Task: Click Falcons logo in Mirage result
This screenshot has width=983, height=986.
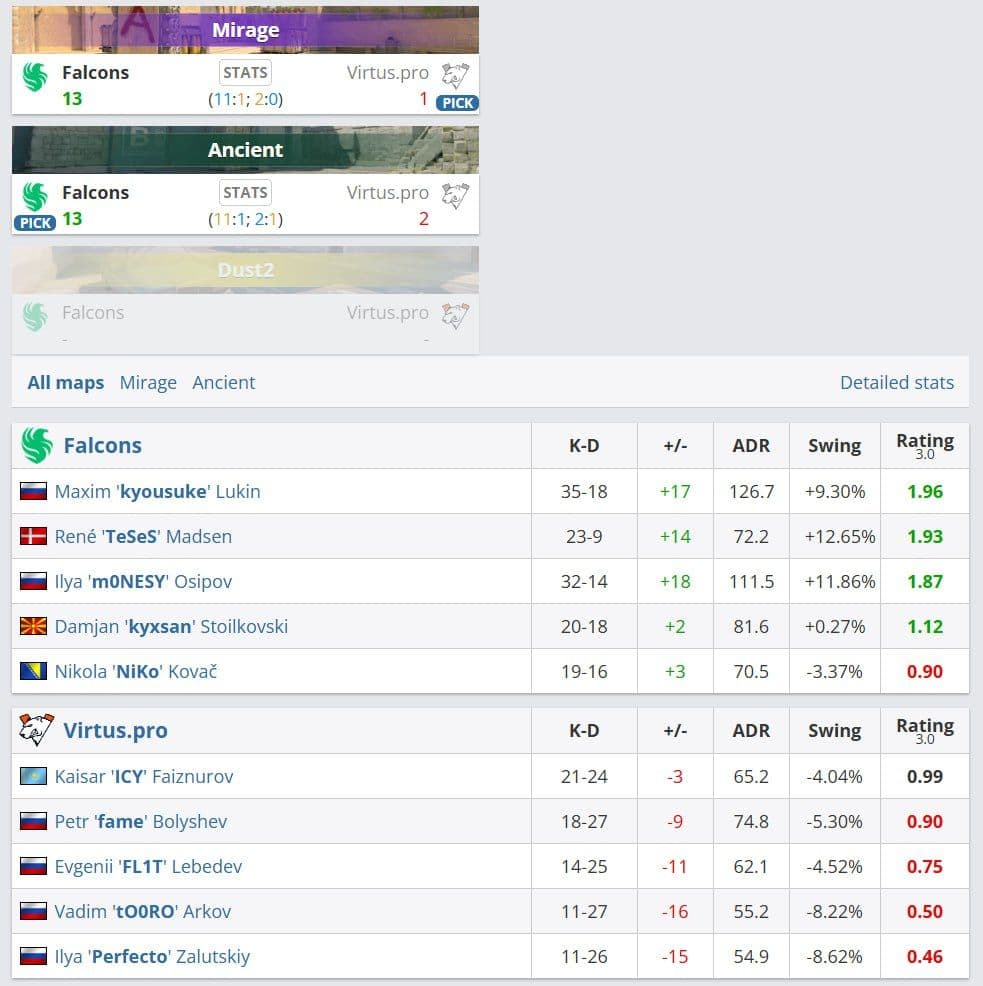Action: click(35, 77)
